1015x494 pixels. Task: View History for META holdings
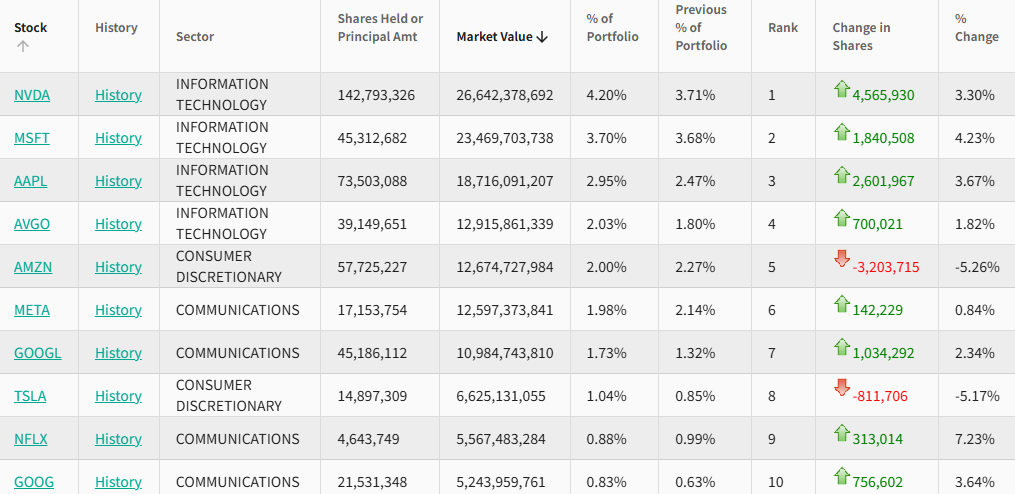pyautogui.click(x=118, y=310)
